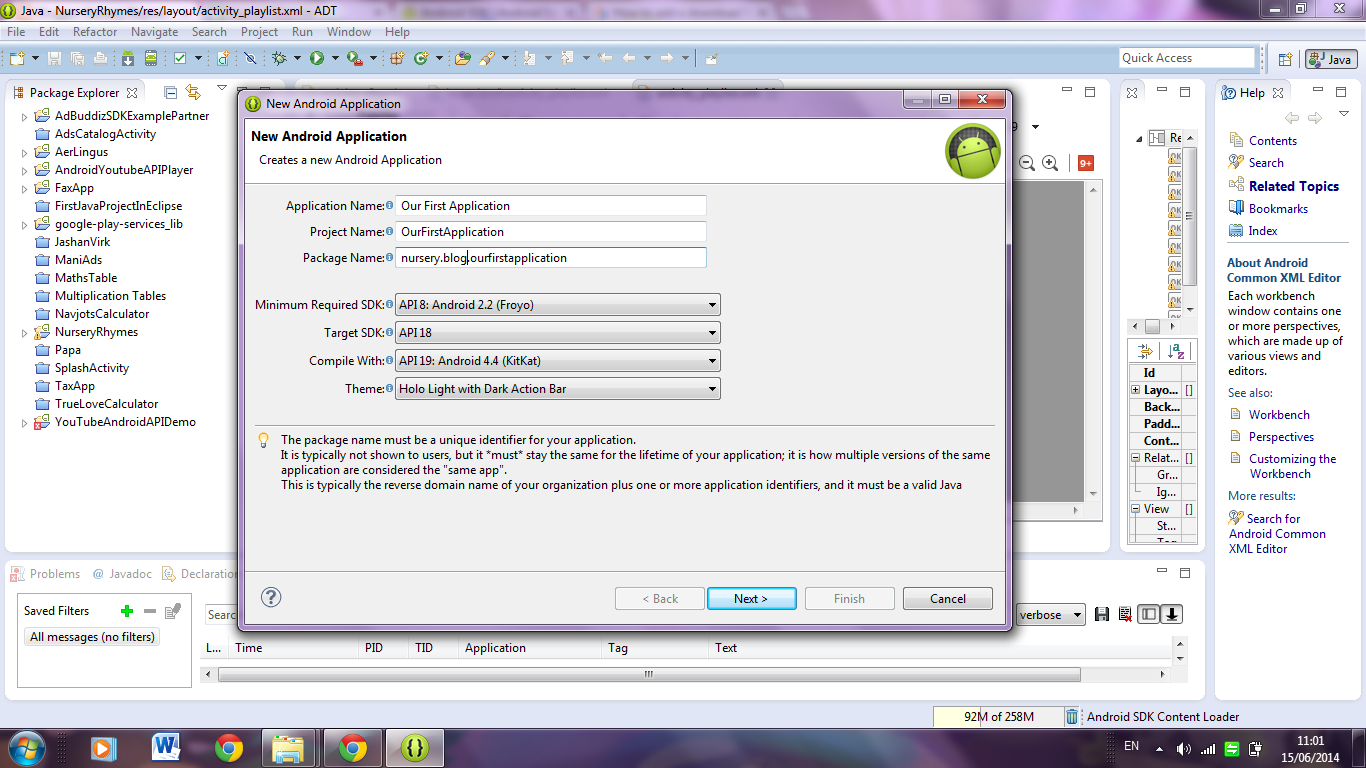
Task: Click the Run External Tools icon
Action: (353, 58)
